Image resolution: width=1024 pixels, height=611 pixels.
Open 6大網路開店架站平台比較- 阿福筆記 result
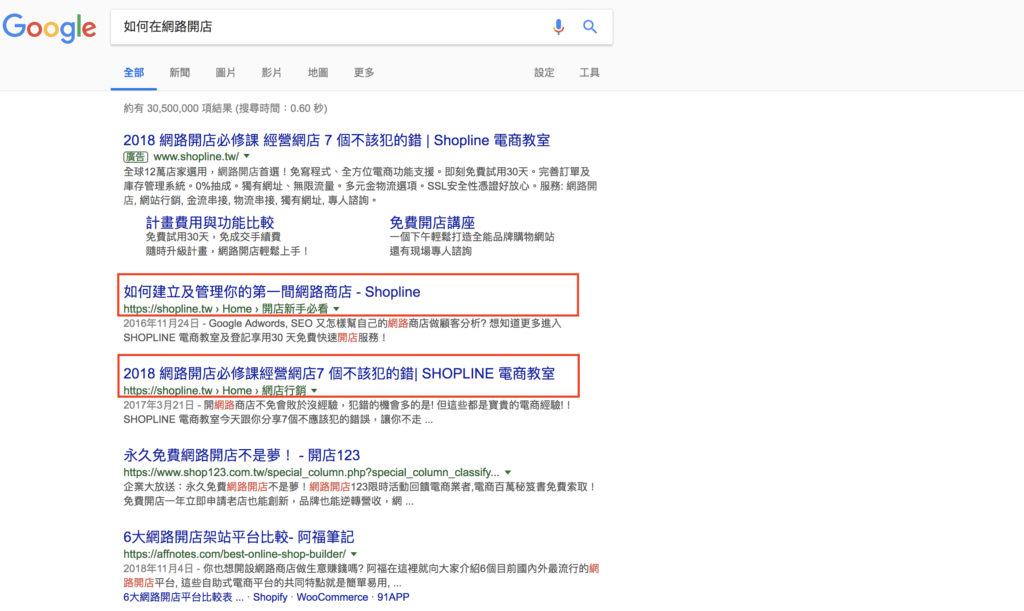[x=238, y=537]
